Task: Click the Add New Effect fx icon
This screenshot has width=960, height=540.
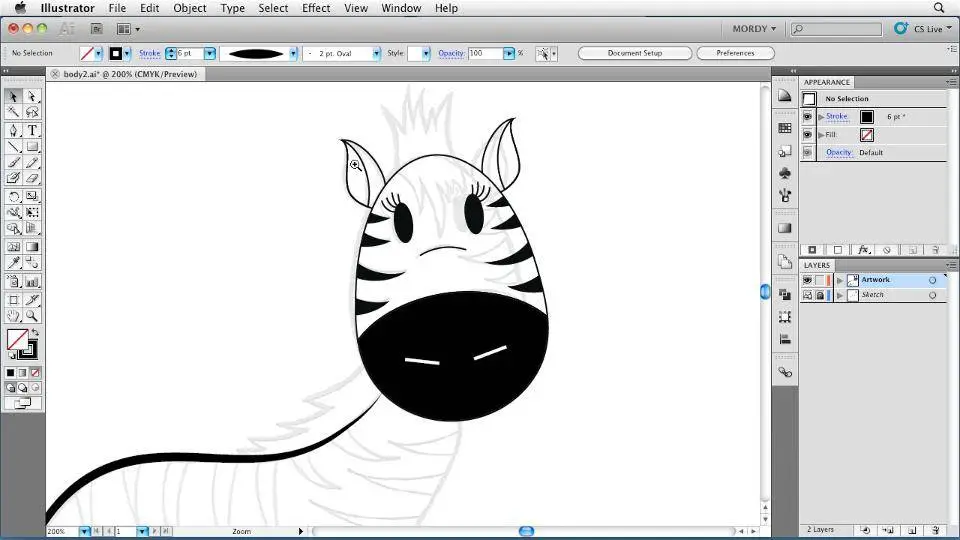Action: coord(862,250)
